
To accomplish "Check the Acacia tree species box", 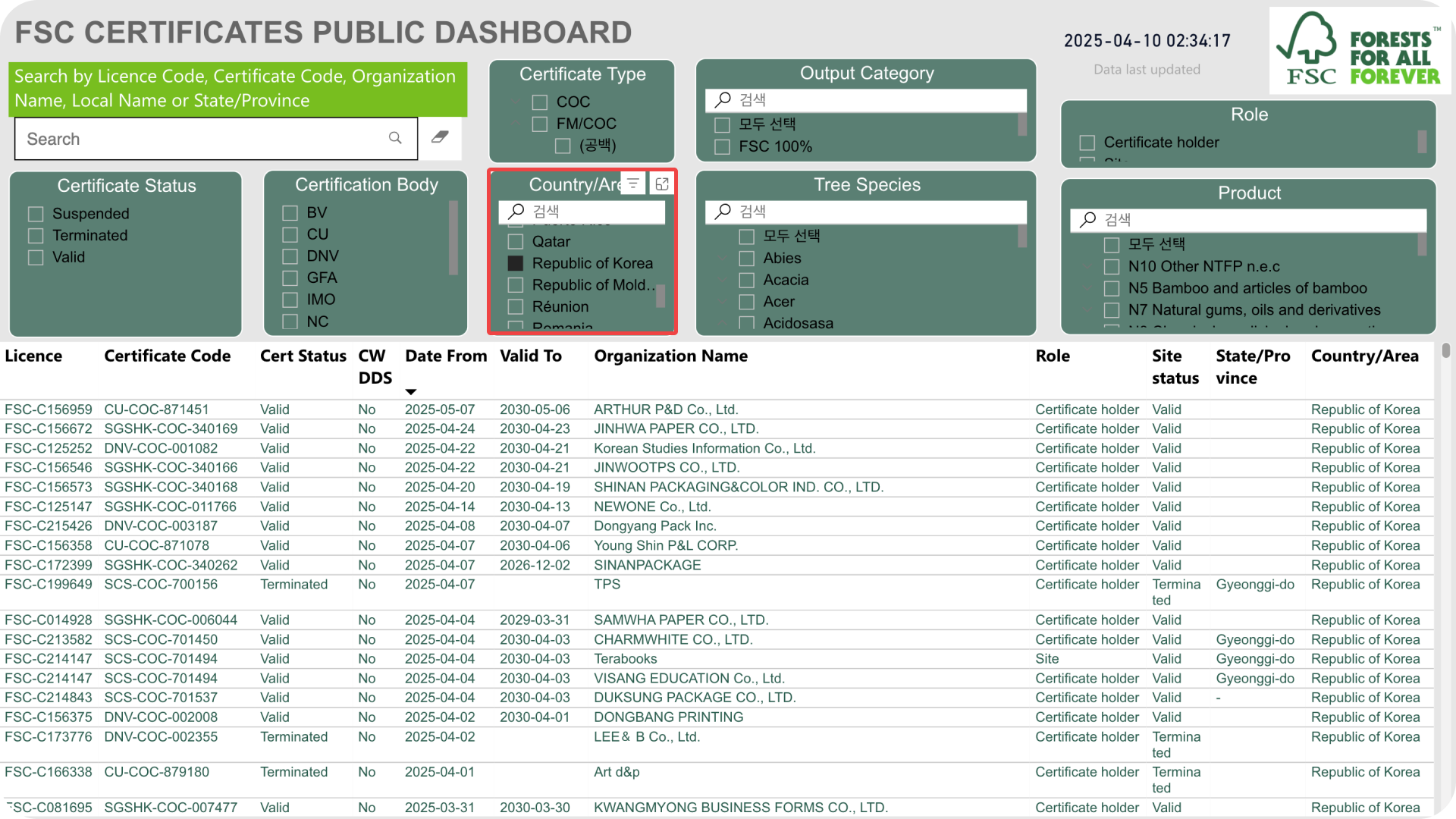I will [747, 281].
